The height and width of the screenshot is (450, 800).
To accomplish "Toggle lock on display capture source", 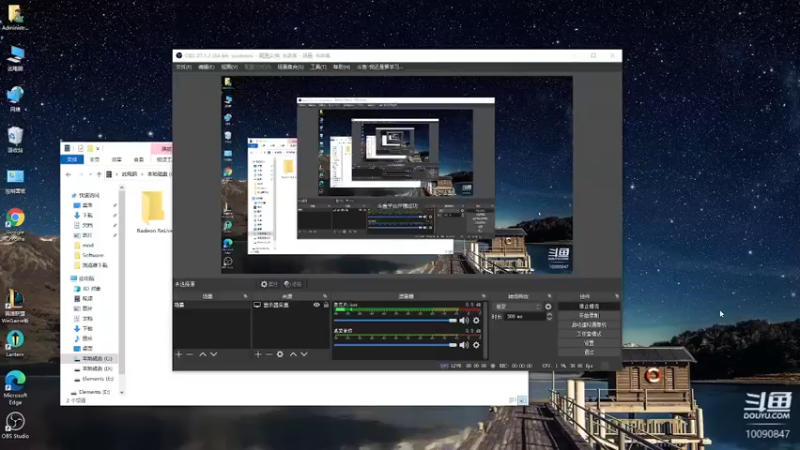I will pos(326,305).
